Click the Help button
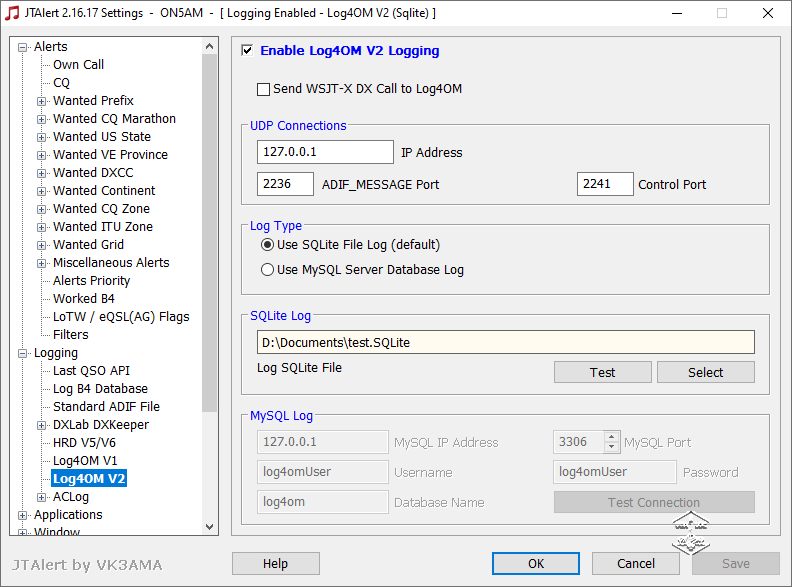Image resolution: width=792 pixels, height=587 pixels. coord(276,563)
